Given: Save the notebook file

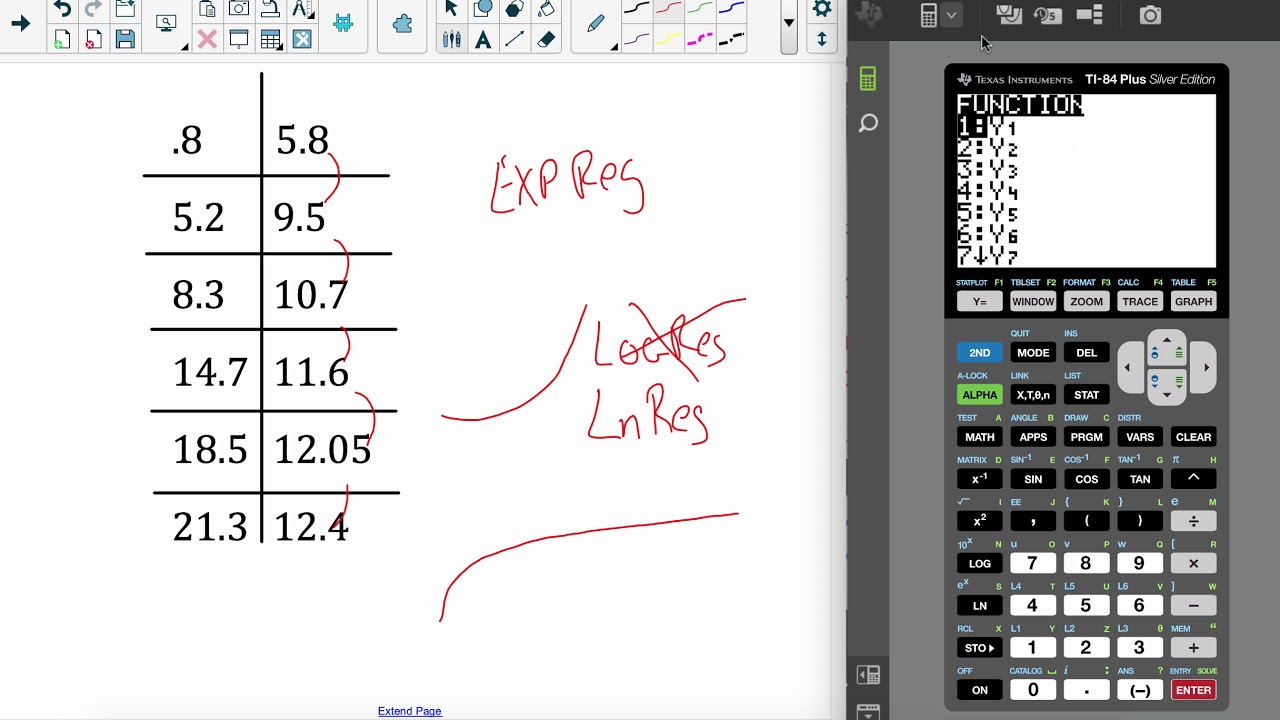Looking at the screenshot, I should 125,40.
